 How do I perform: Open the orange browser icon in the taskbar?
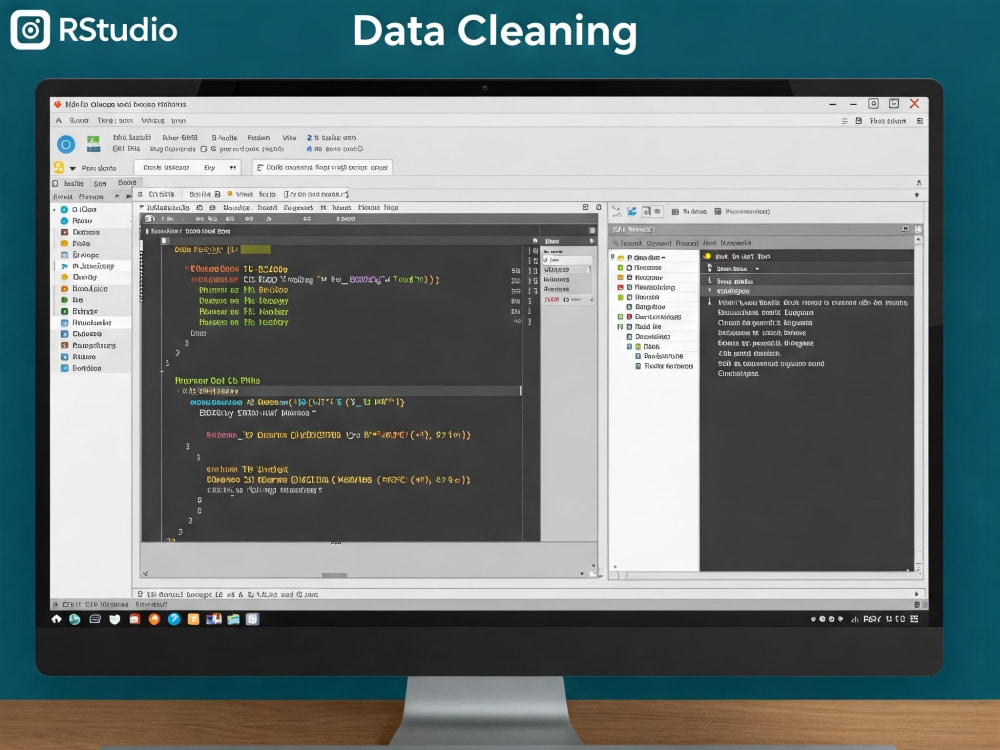coord(154,619)
